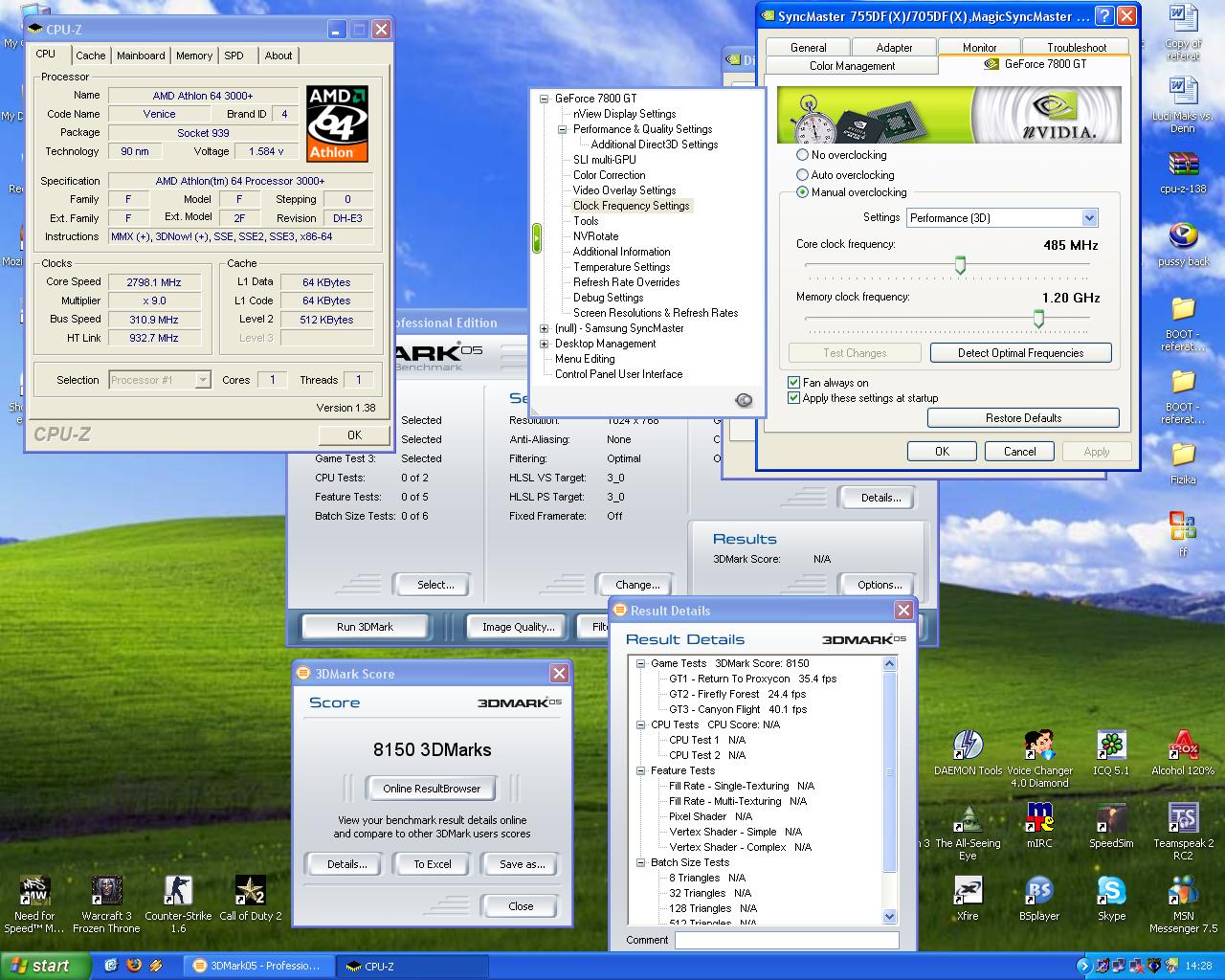Click Detect Optimal Frequencies button

click(x=1020, y=353)
